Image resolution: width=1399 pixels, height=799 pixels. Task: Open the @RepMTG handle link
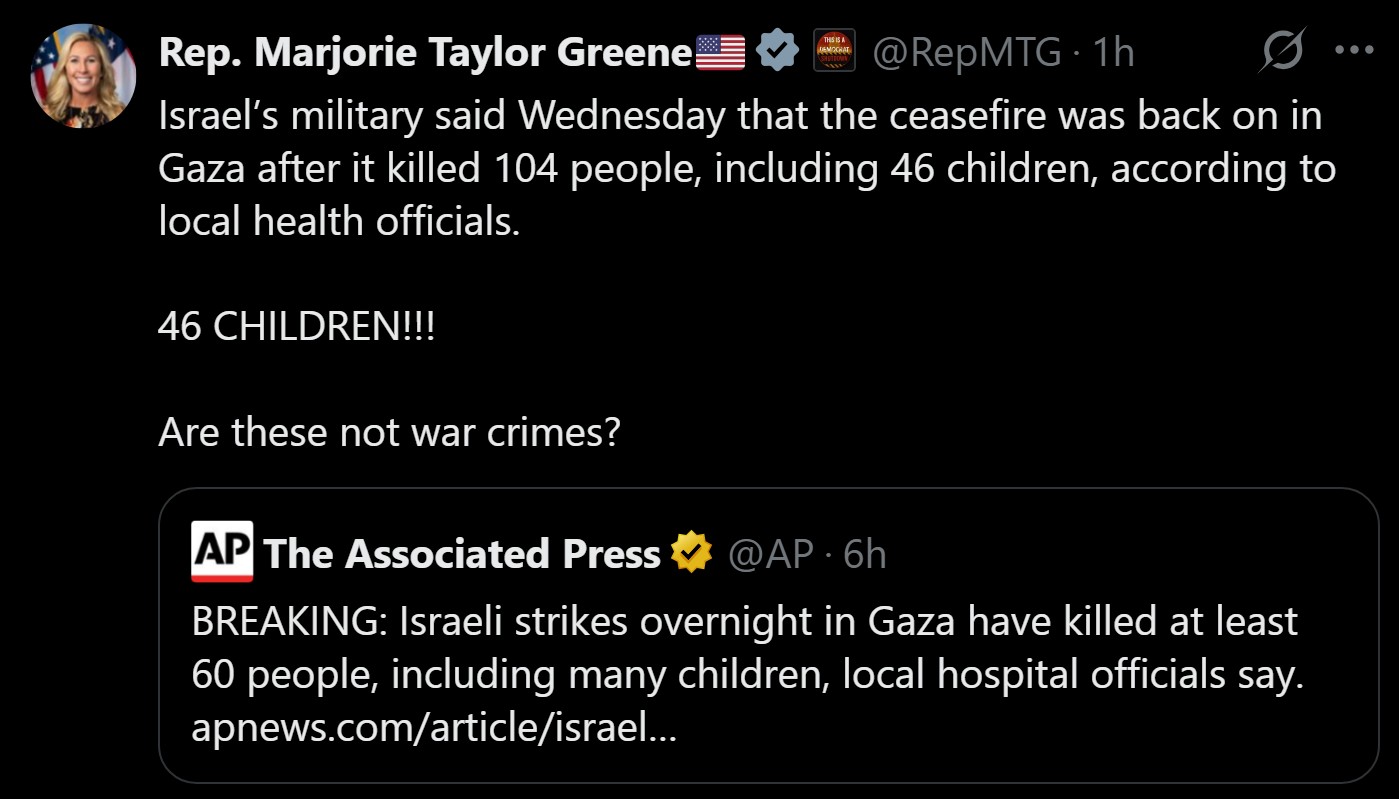pyautogui.click(x=967, y=51)
